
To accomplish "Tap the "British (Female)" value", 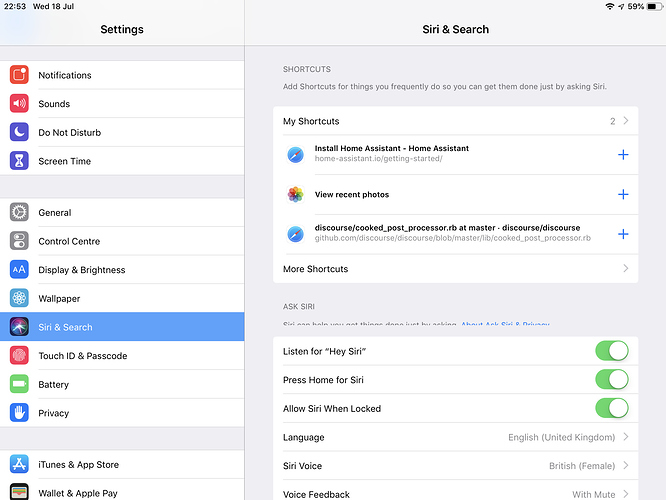I will 582,466.
